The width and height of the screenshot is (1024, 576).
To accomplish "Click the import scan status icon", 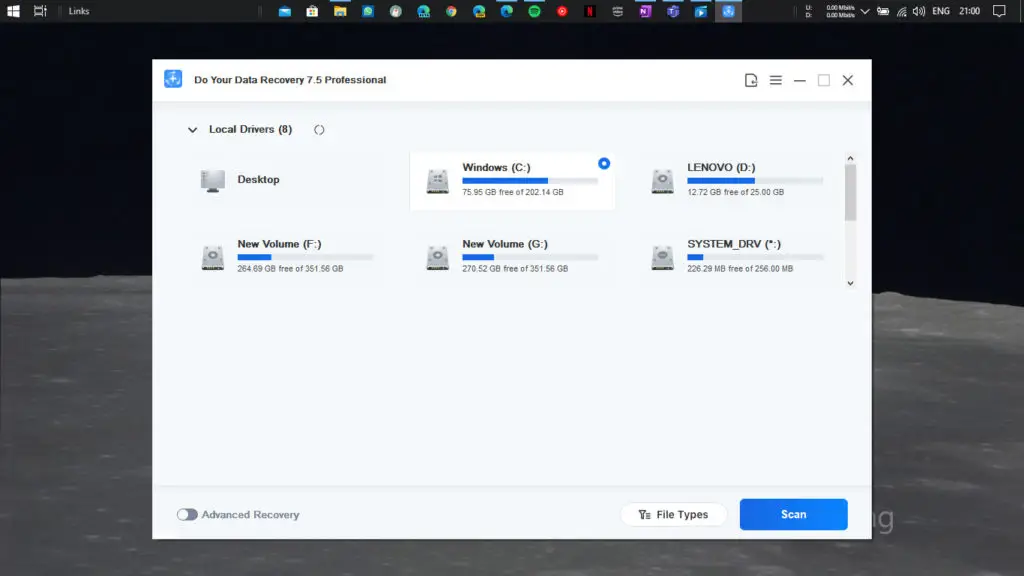I will (751, 80).
